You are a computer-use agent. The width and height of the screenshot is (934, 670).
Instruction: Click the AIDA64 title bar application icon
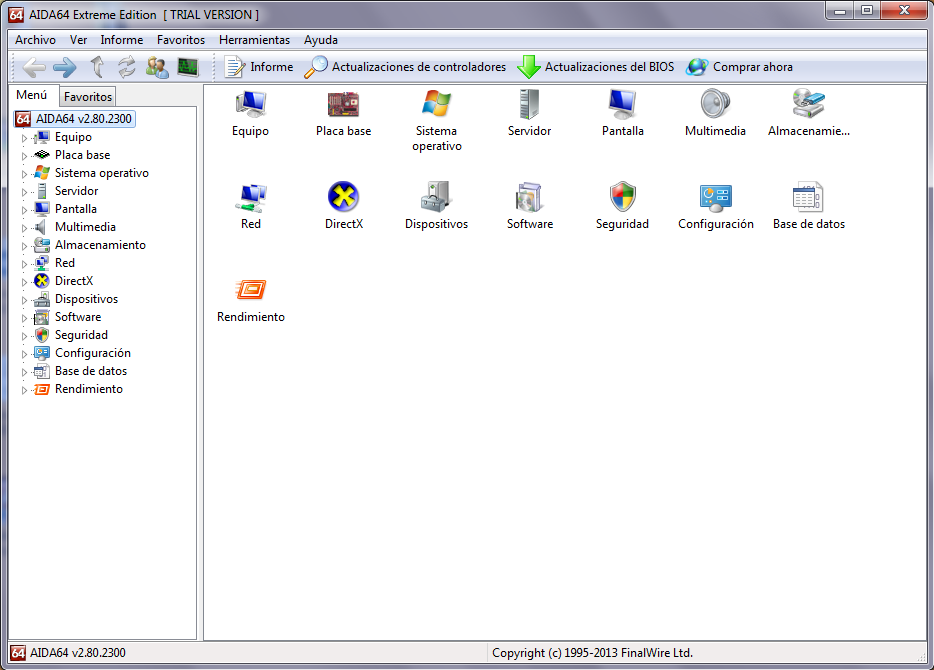point(17,15)
